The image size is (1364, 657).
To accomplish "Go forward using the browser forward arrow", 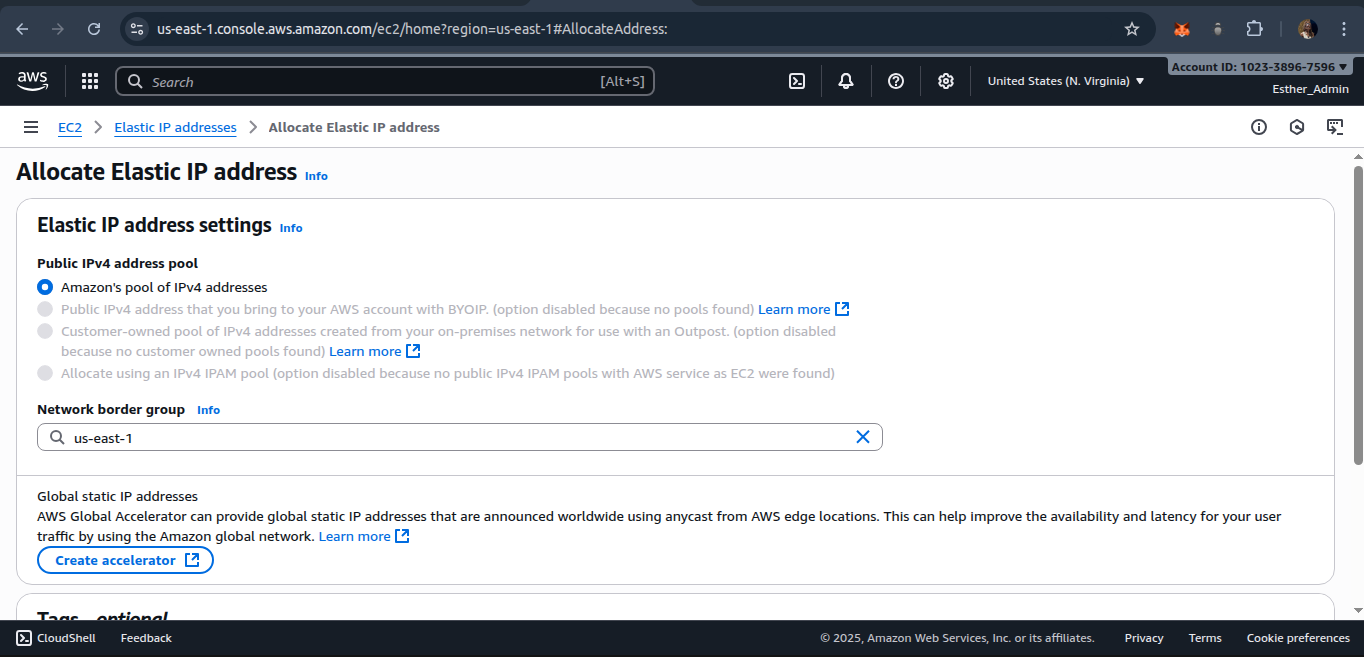I will 57,29.
